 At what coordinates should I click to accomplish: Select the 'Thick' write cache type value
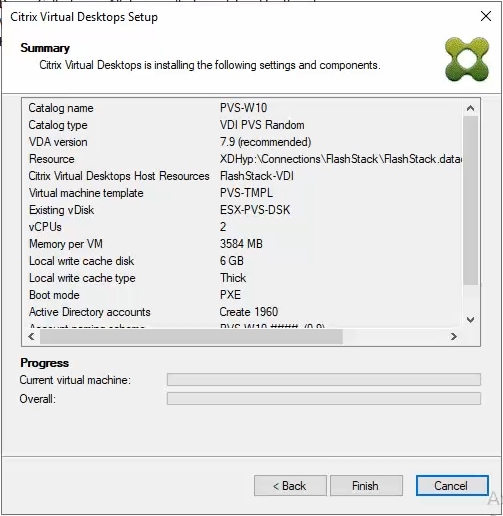point(233,278)
